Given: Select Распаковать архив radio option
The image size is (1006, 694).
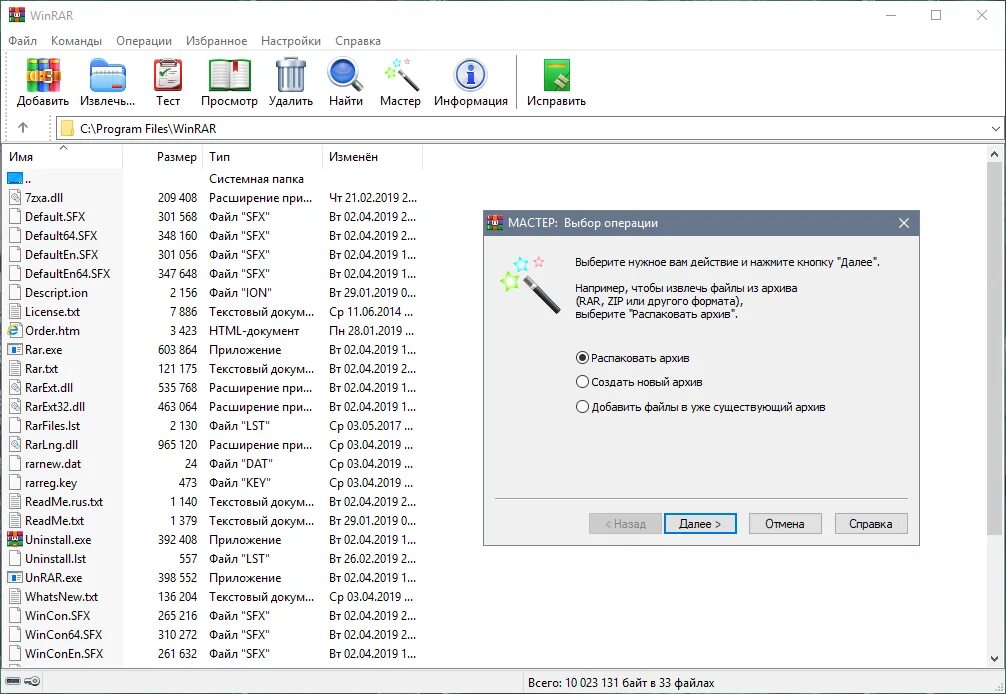Looking at the screenshot, I should (633, 358).
